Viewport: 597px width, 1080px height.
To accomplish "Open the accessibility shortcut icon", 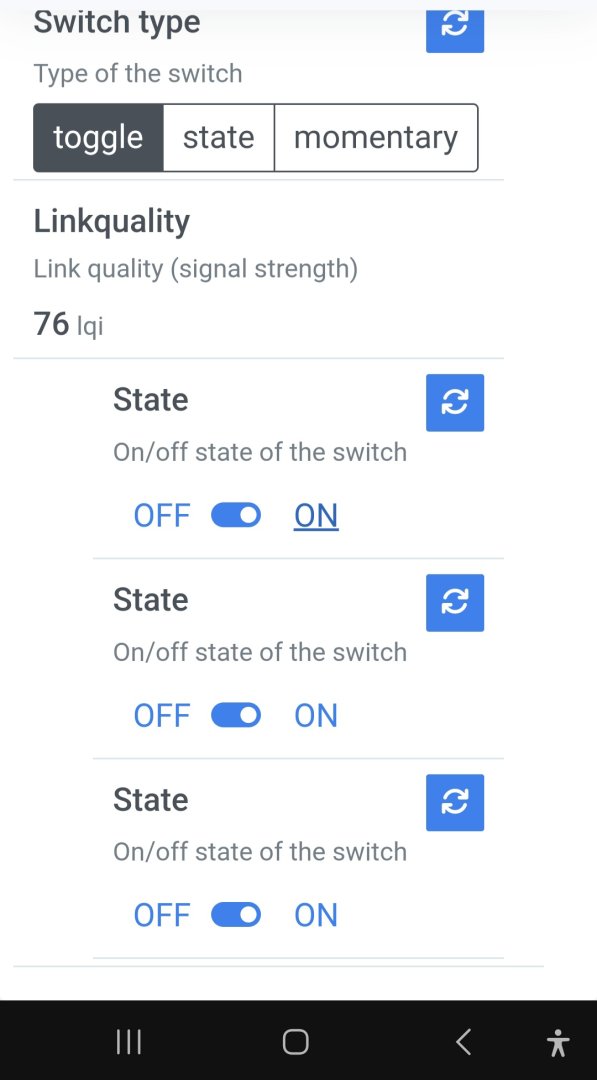I will [x=558, y=1042].
